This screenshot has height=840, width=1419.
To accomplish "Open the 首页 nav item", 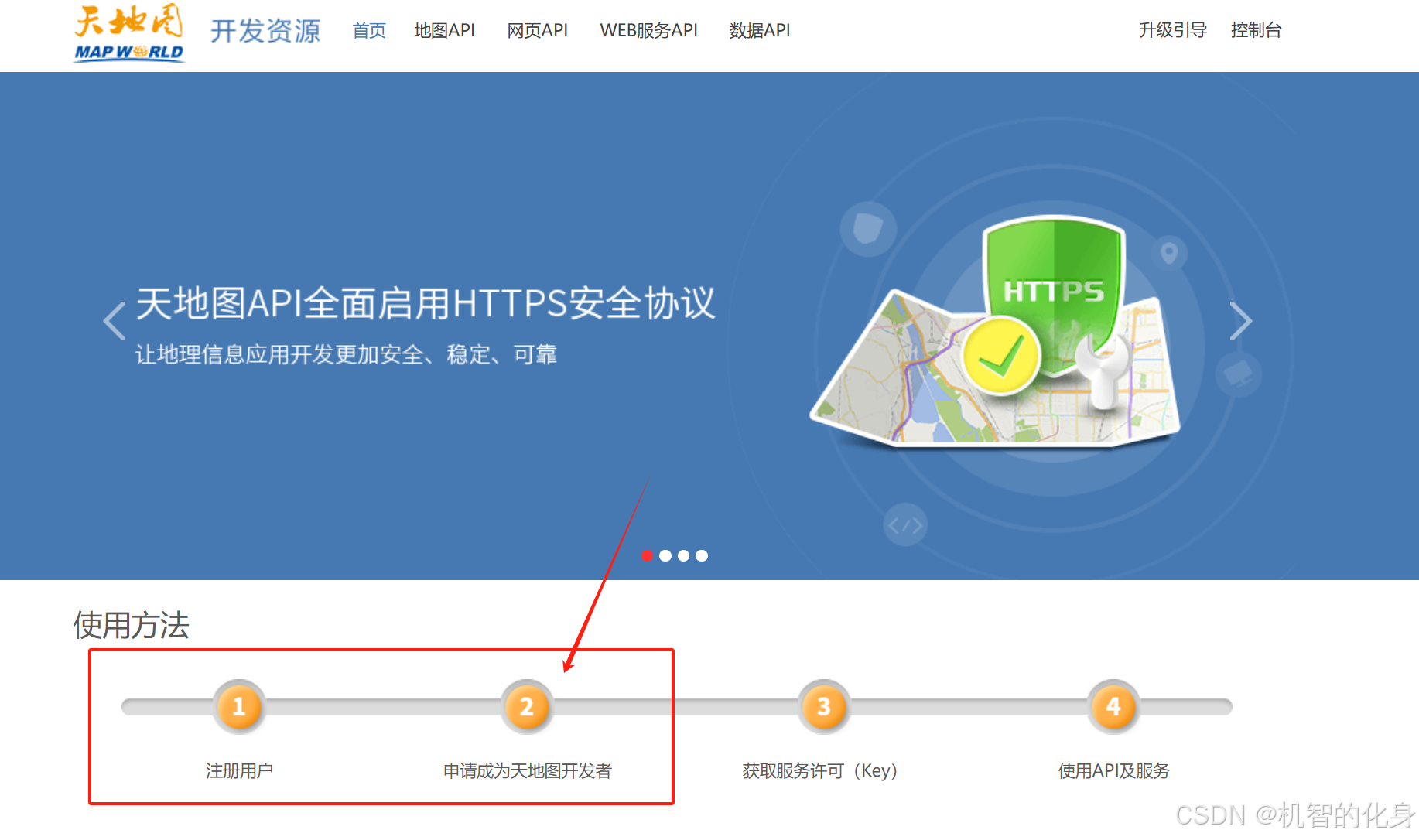I will [x=369, y=30].
